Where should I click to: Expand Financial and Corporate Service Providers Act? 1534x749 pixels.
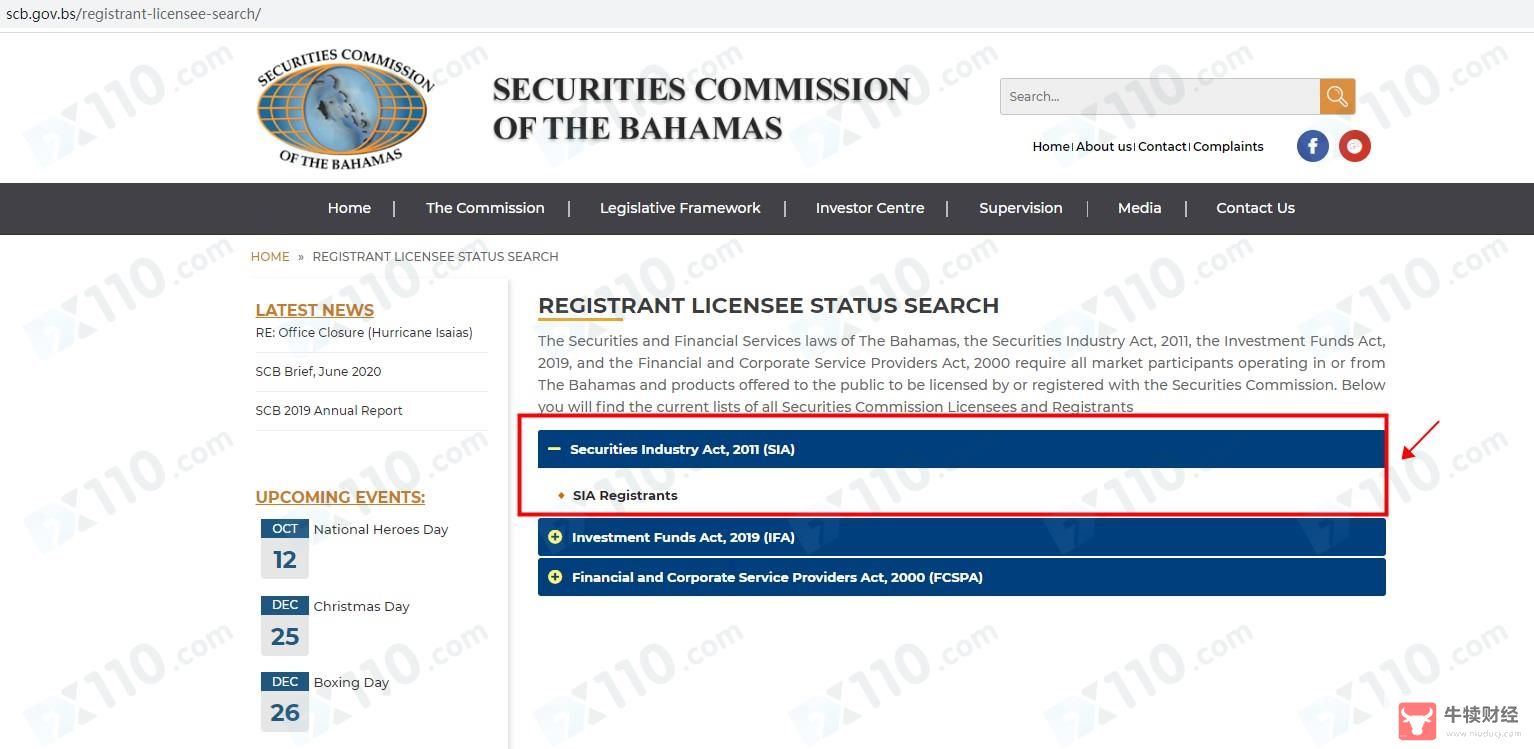962,577
